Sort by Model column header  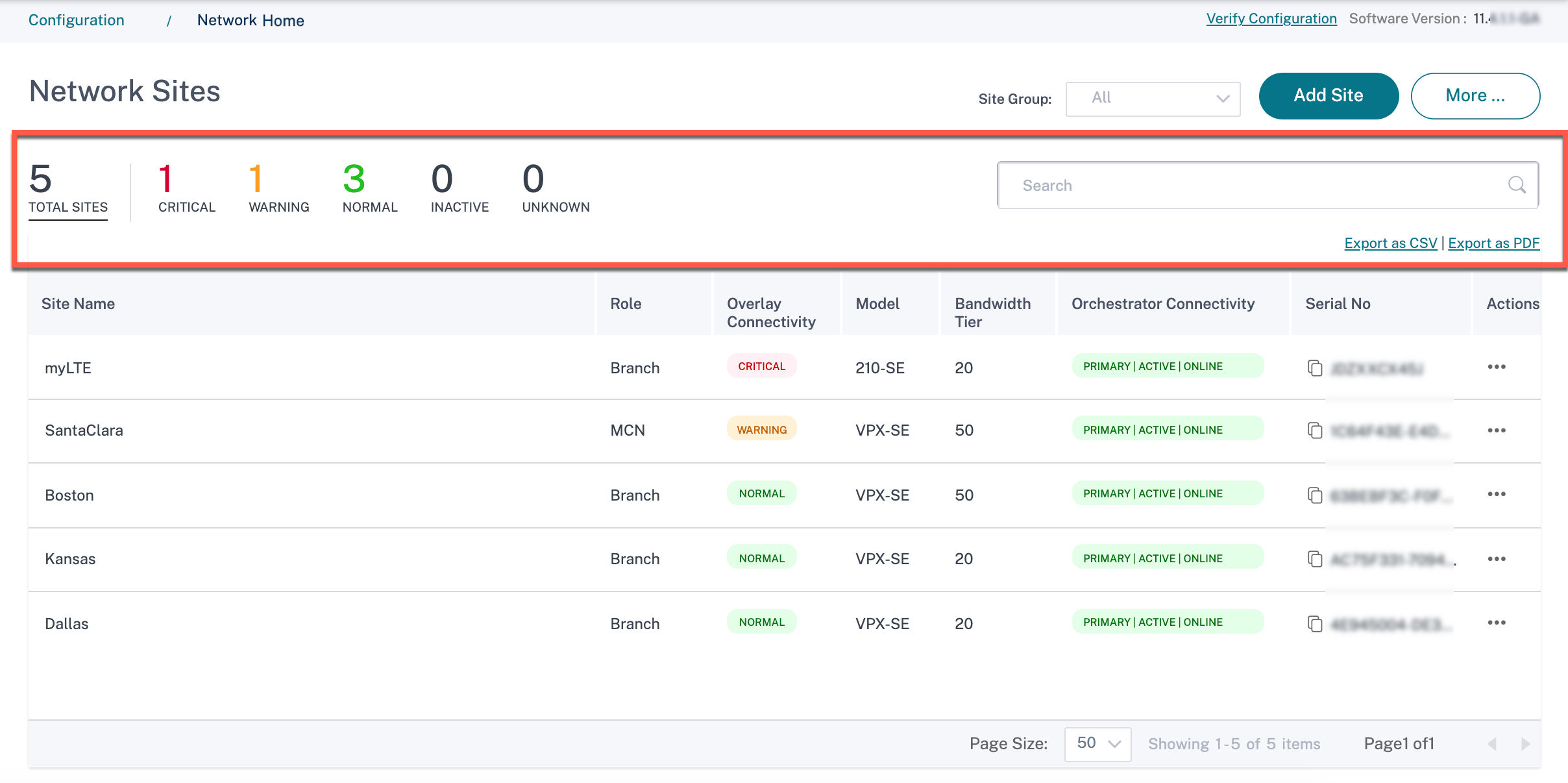(877, 304)
